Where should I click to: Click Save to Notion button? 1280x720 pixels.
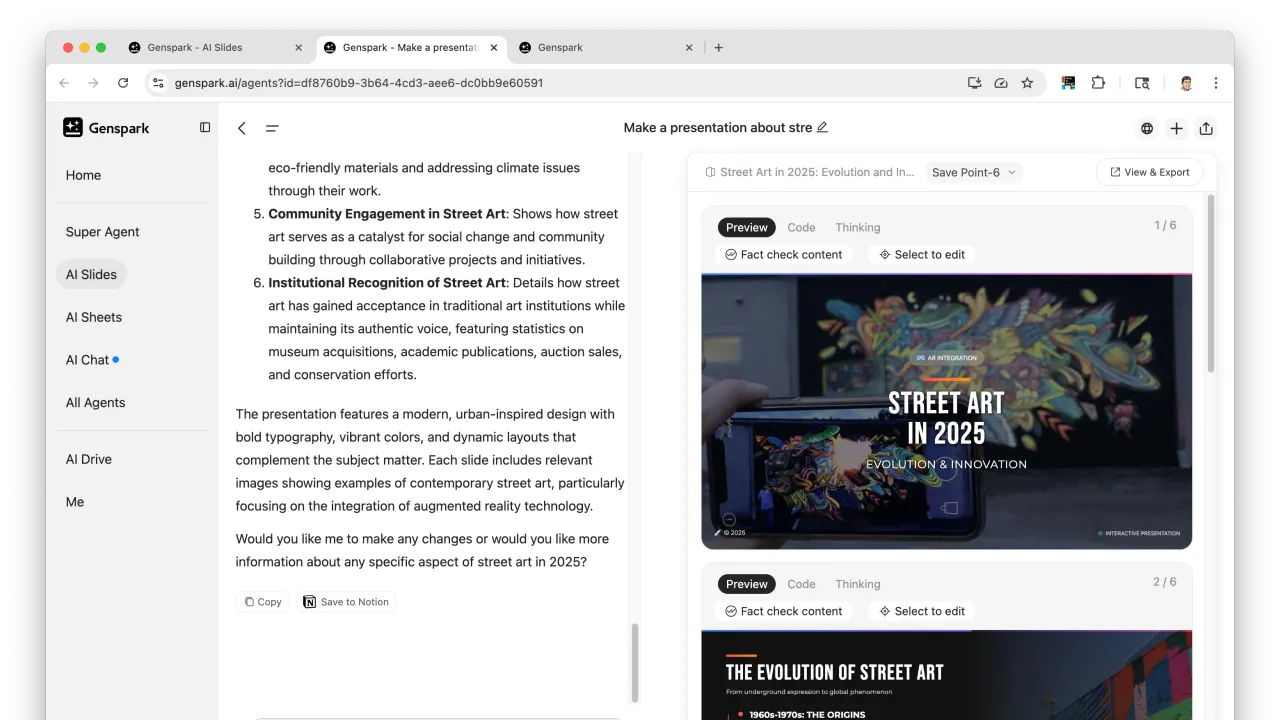click(346, 602)
